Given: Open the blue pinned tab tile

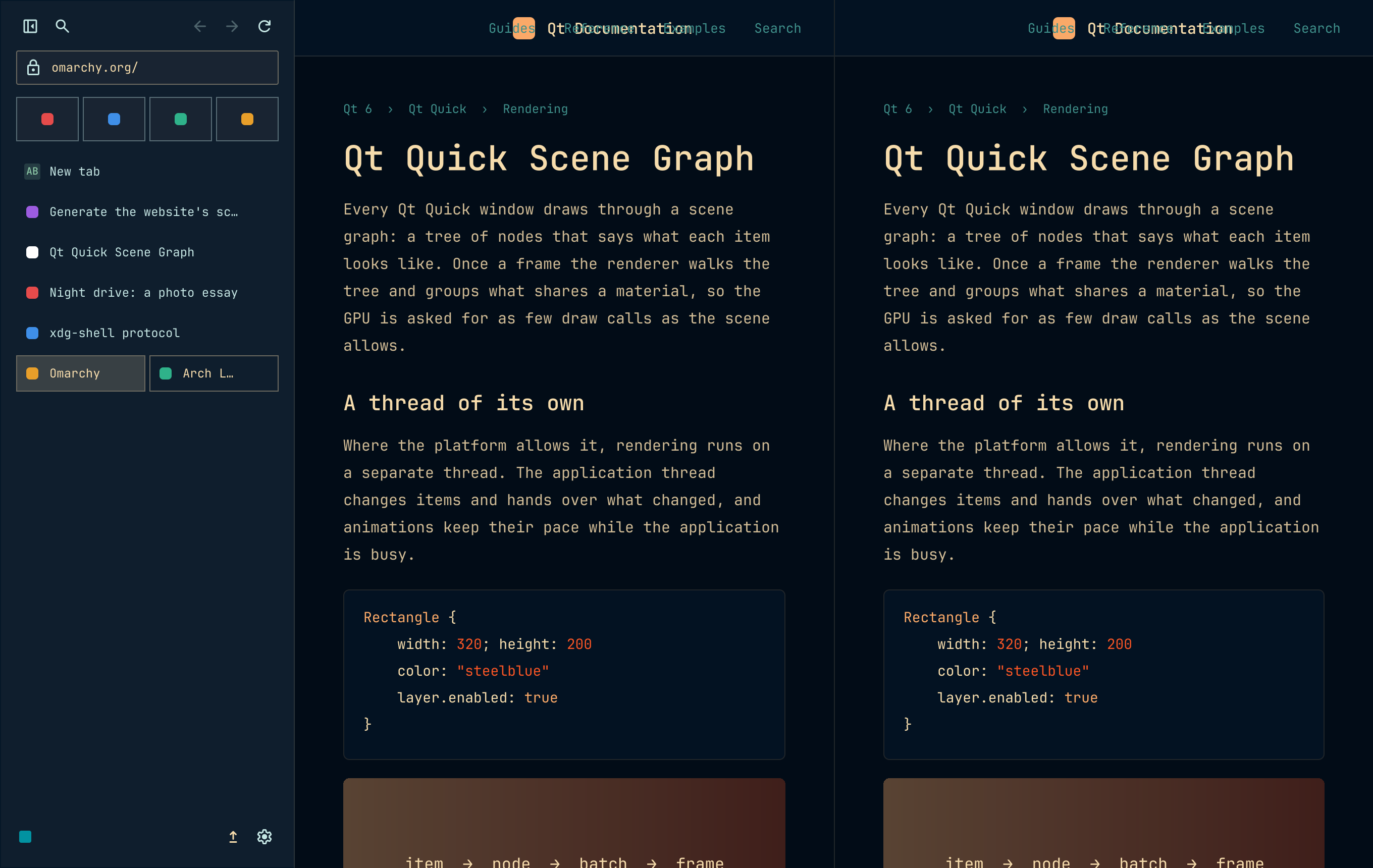Looking at the screenshot, I should coord(114,119).
